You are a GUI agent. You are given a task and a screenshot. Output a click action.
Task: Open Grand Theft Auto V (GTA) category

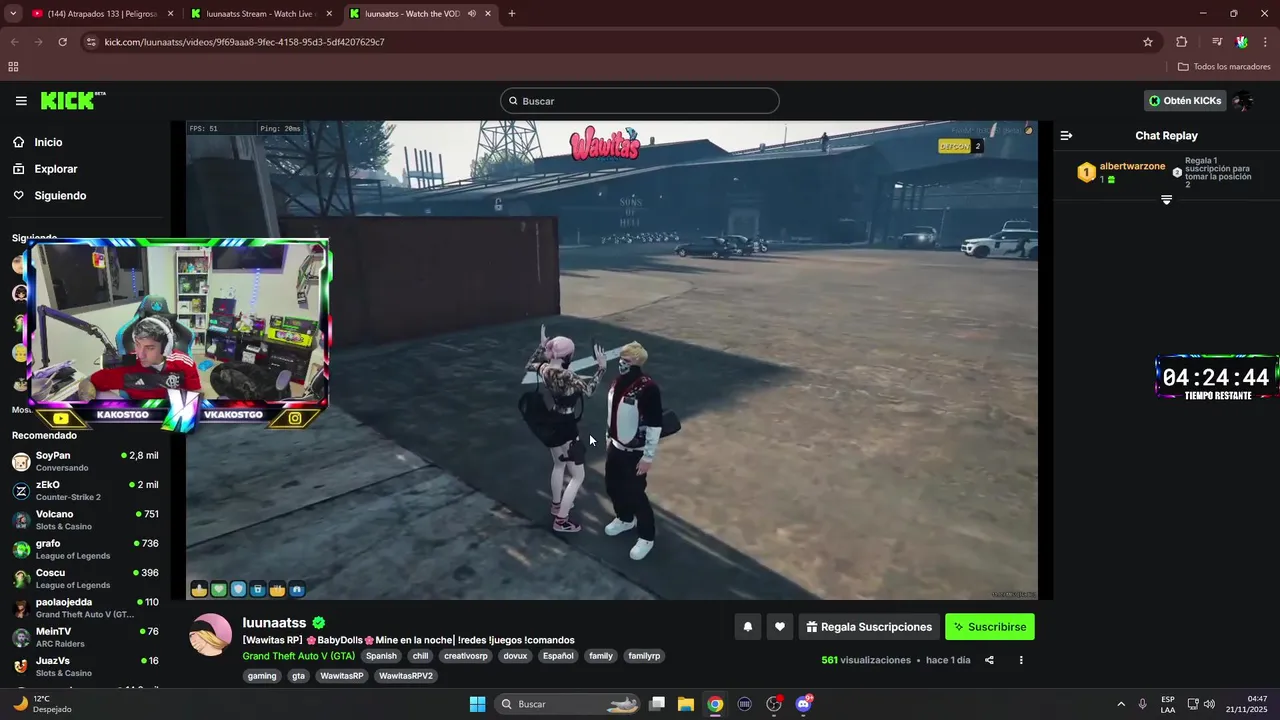(298, 656)
